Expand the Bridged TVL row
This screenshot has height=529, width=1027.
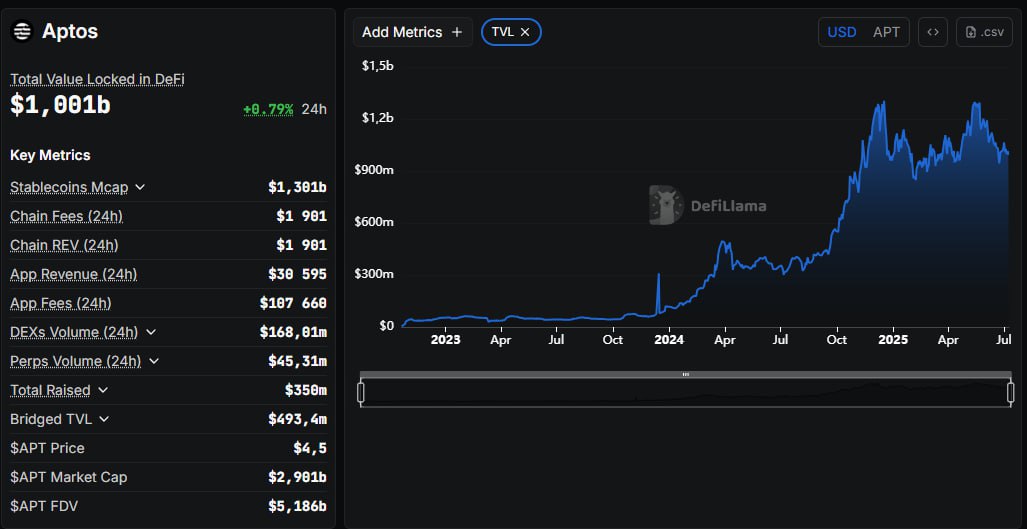tap(105, 419)
